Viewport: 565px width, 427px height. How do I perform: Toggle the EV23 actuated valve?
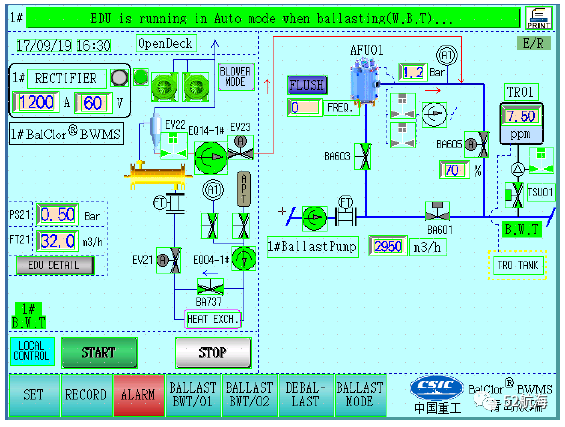click(x=240, y=147)
